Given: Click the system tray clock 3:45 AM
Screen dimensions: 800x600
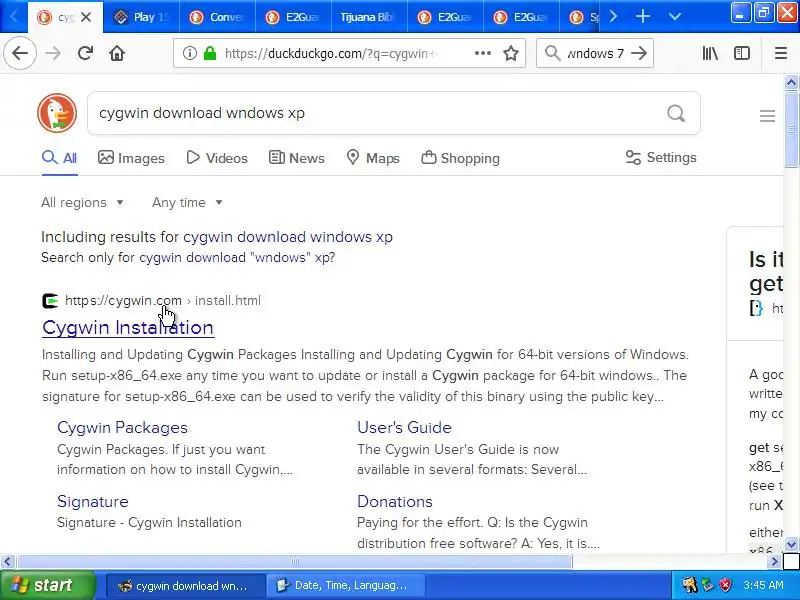Looking at the screenshot, I should click(x=763, y=585).
